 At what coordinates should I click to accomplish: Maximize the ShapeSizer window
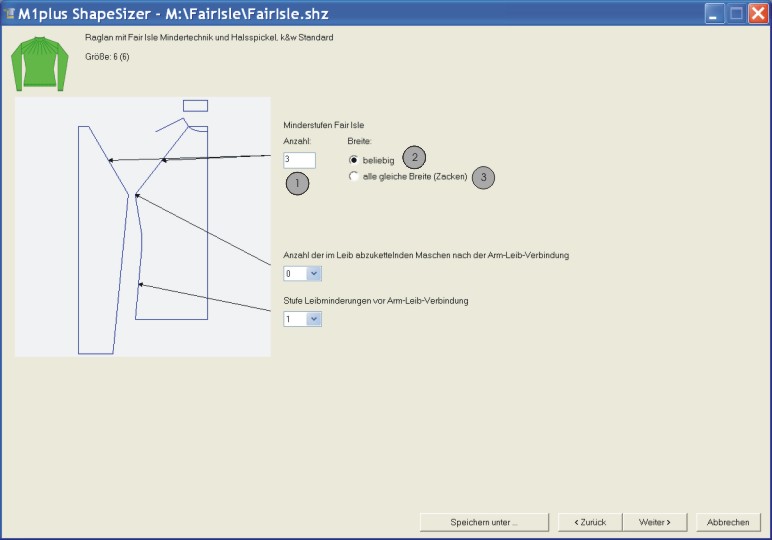pos(735,14)
